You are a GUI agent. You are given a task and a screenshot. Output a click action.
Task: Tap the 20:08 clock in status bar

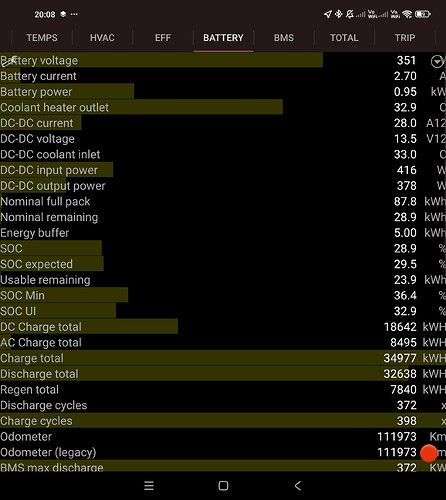pyautogui.click(x=45, y=14)
